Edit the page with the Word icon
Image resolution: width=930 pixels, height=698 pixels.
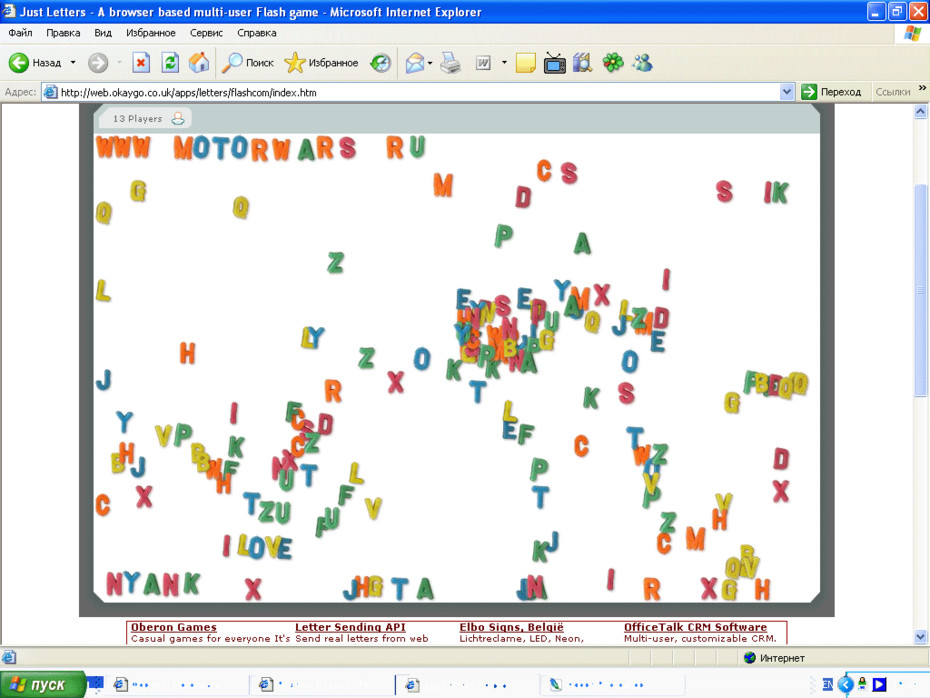[483, 62]
